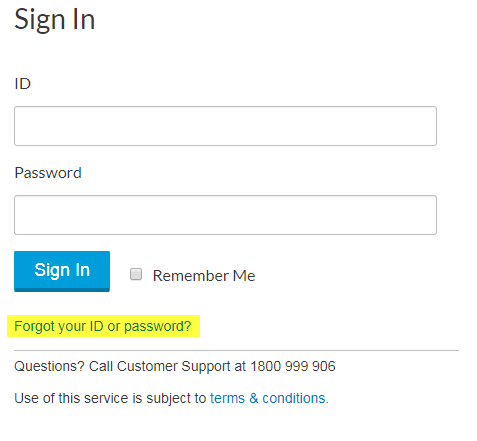
Task: Select the word 'password?' in highlighted link
Action: (x=158, y=326)
